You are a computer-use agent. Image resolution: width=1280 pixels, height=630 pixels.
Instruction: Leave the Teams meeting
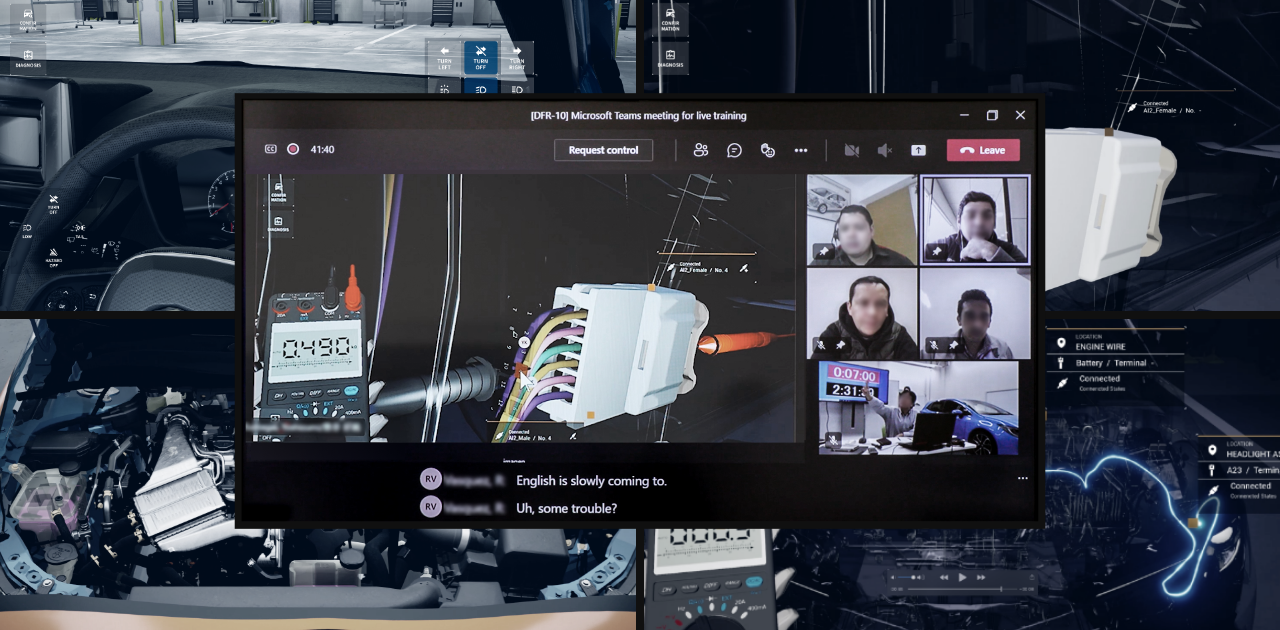(x=983, y=150)
